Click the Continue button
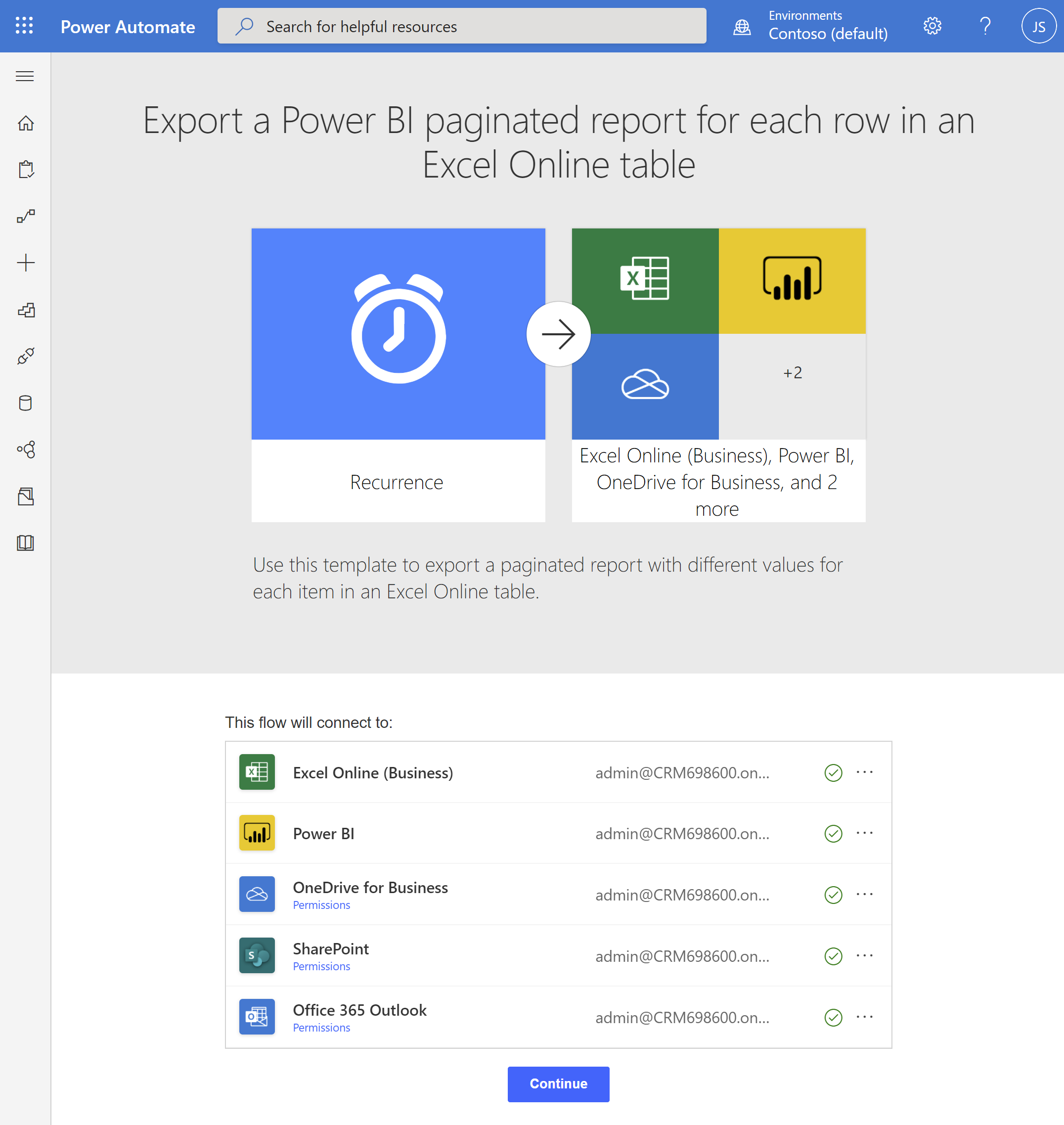 coord(558,1084)
